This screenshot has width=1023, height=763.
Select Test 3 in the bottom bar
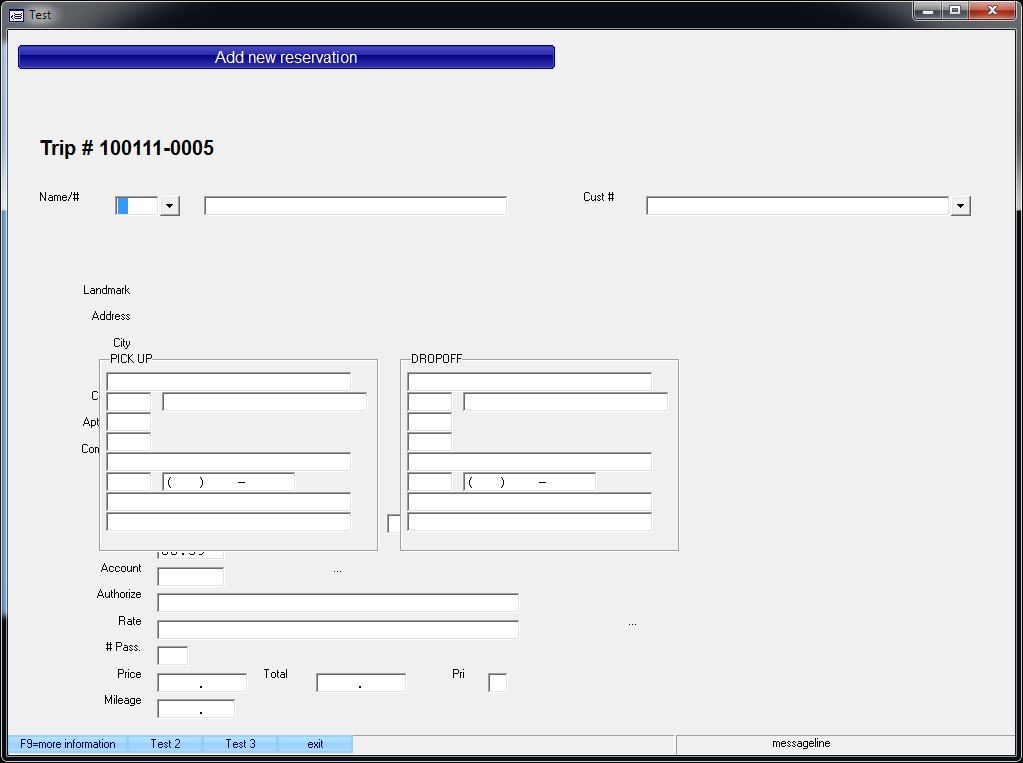coord(240,744)
